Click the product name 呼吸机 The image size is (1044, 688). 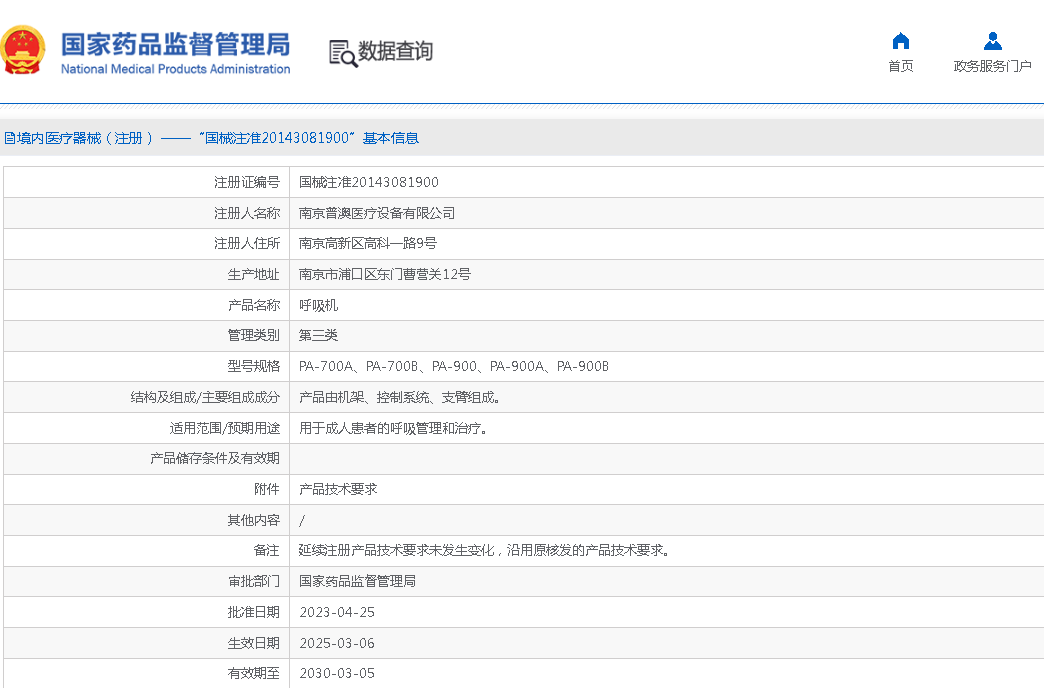pyautogui.click(x=318, y=305)
